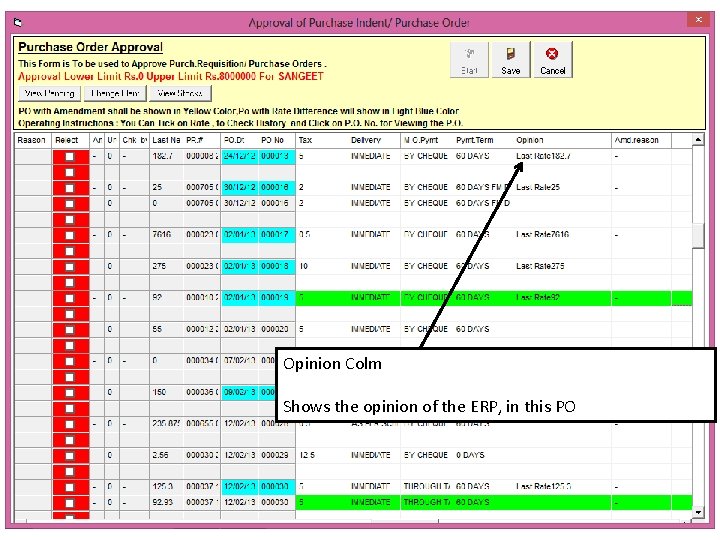Screen dimensions: 720x540
Task: Tick Reject checkbox for last rate 150 row
Action: 69,392
